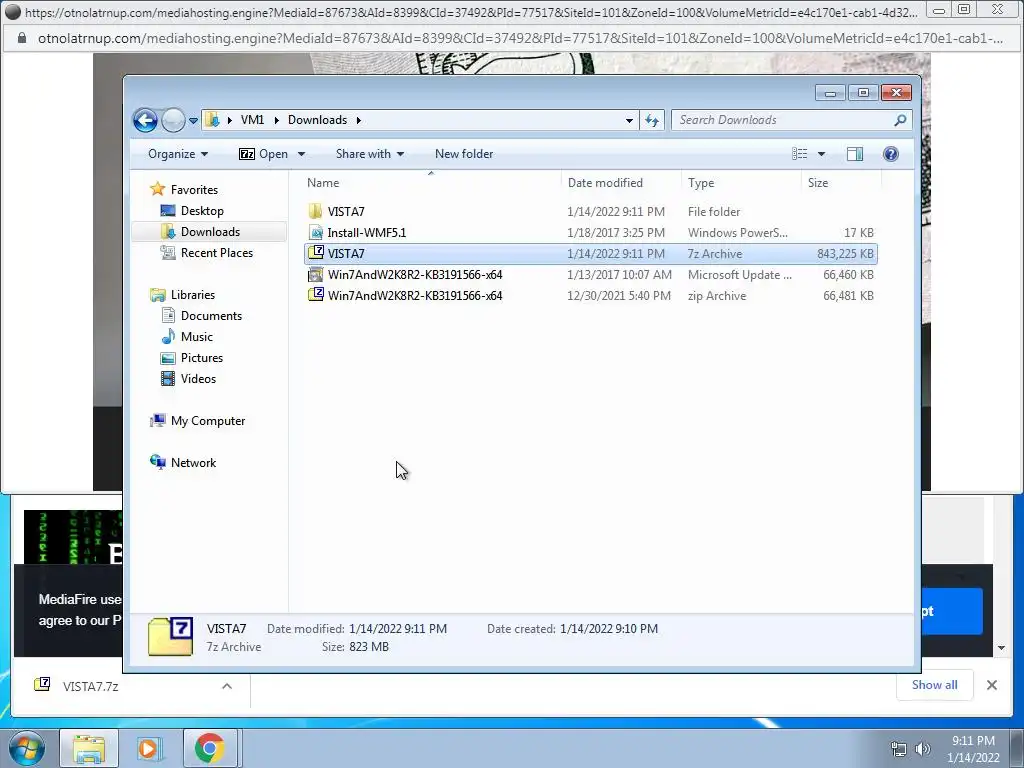
Task: Click the 843,225 KB size cell
Action: 845,253
